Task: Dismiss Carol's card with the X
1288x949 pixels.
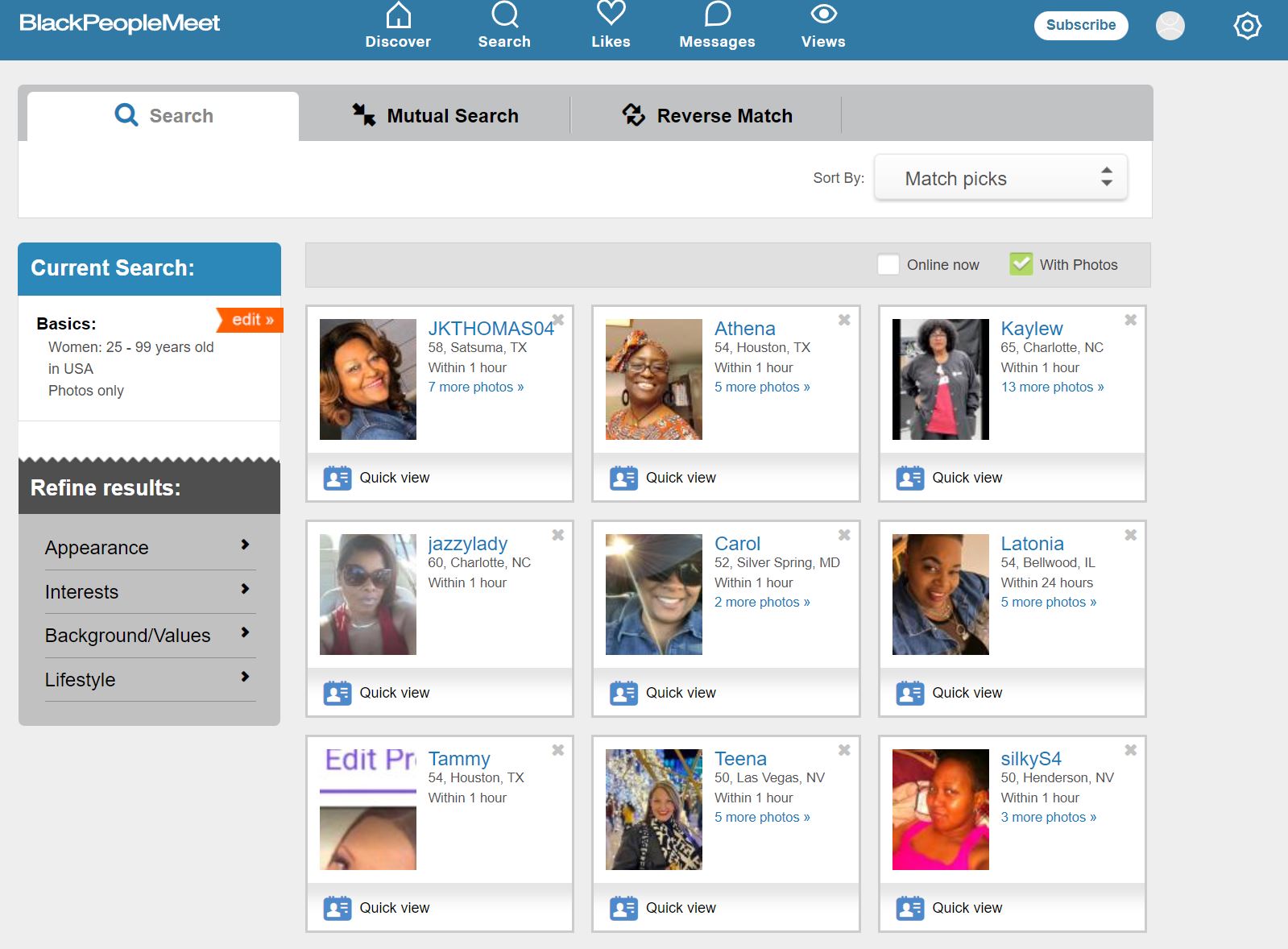Action: pyautogui.click(x=844, y=535)
